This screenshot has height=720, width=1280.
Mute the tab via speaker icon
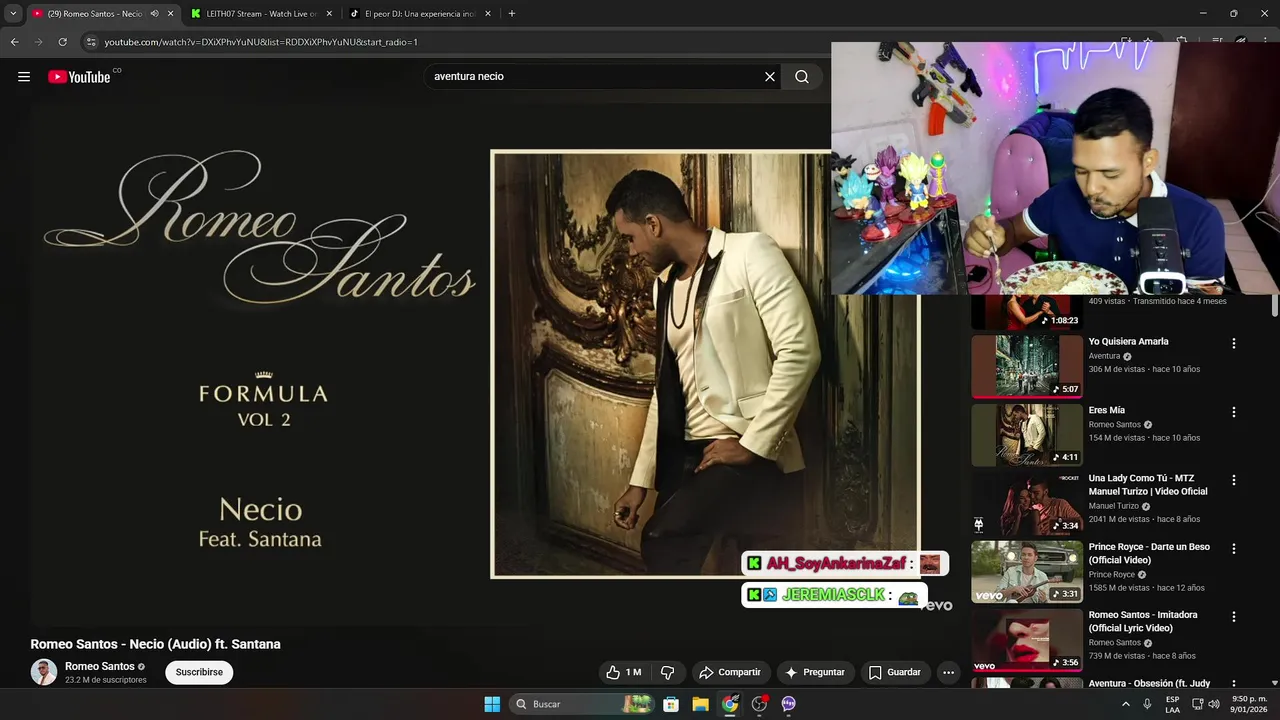(x=154, y=14)
